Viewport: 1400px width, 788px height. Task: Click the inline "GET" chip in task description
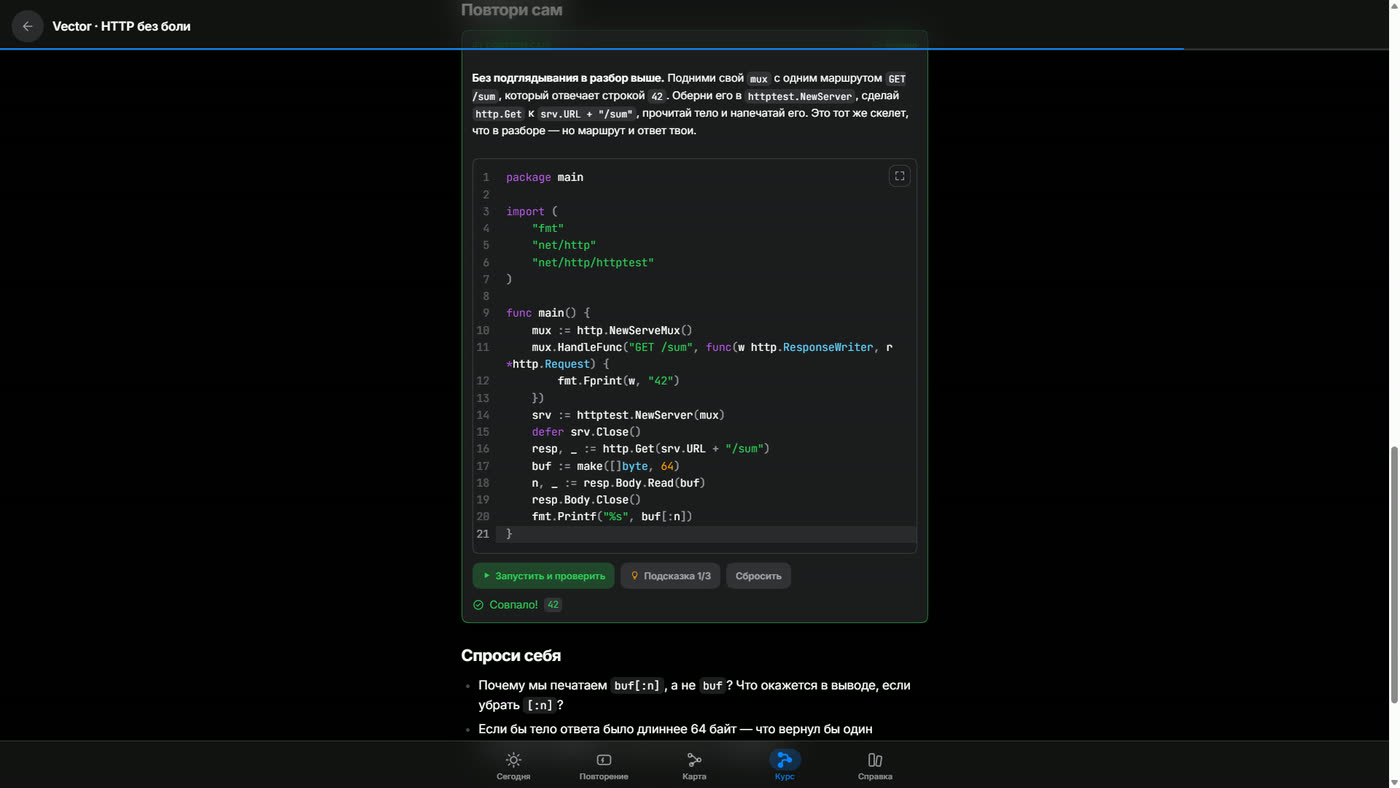coord(897,79)
